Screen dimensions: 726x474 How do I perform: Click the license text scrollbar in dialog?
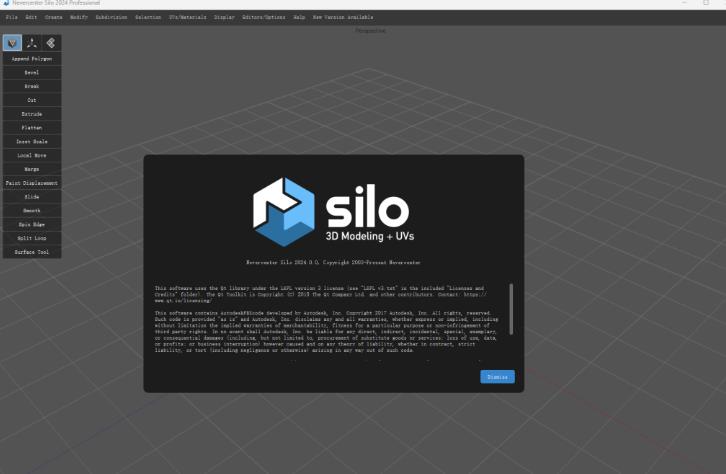511,309
